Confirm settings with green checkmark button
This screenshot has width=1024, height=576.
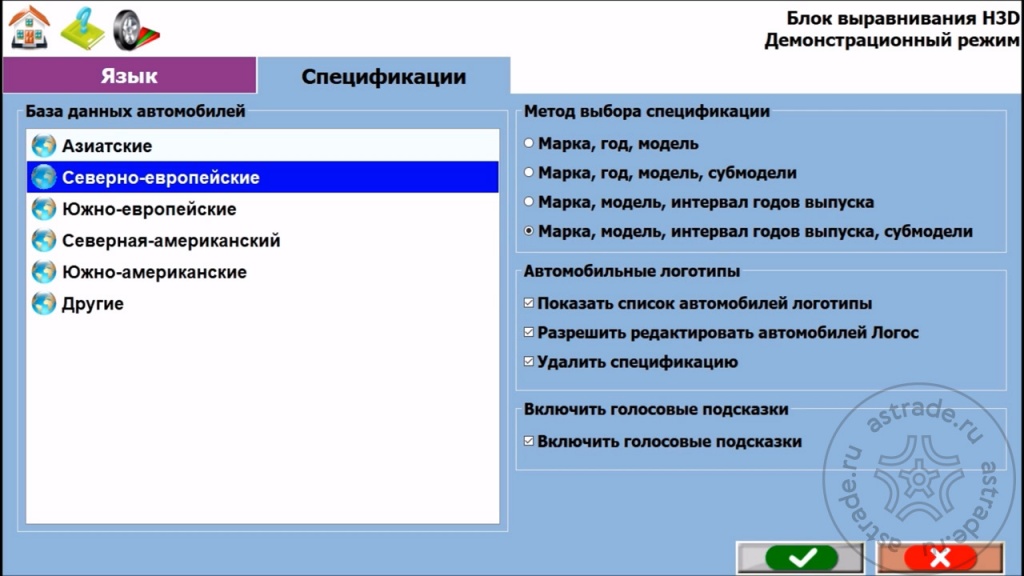click(x=801, y=558)
